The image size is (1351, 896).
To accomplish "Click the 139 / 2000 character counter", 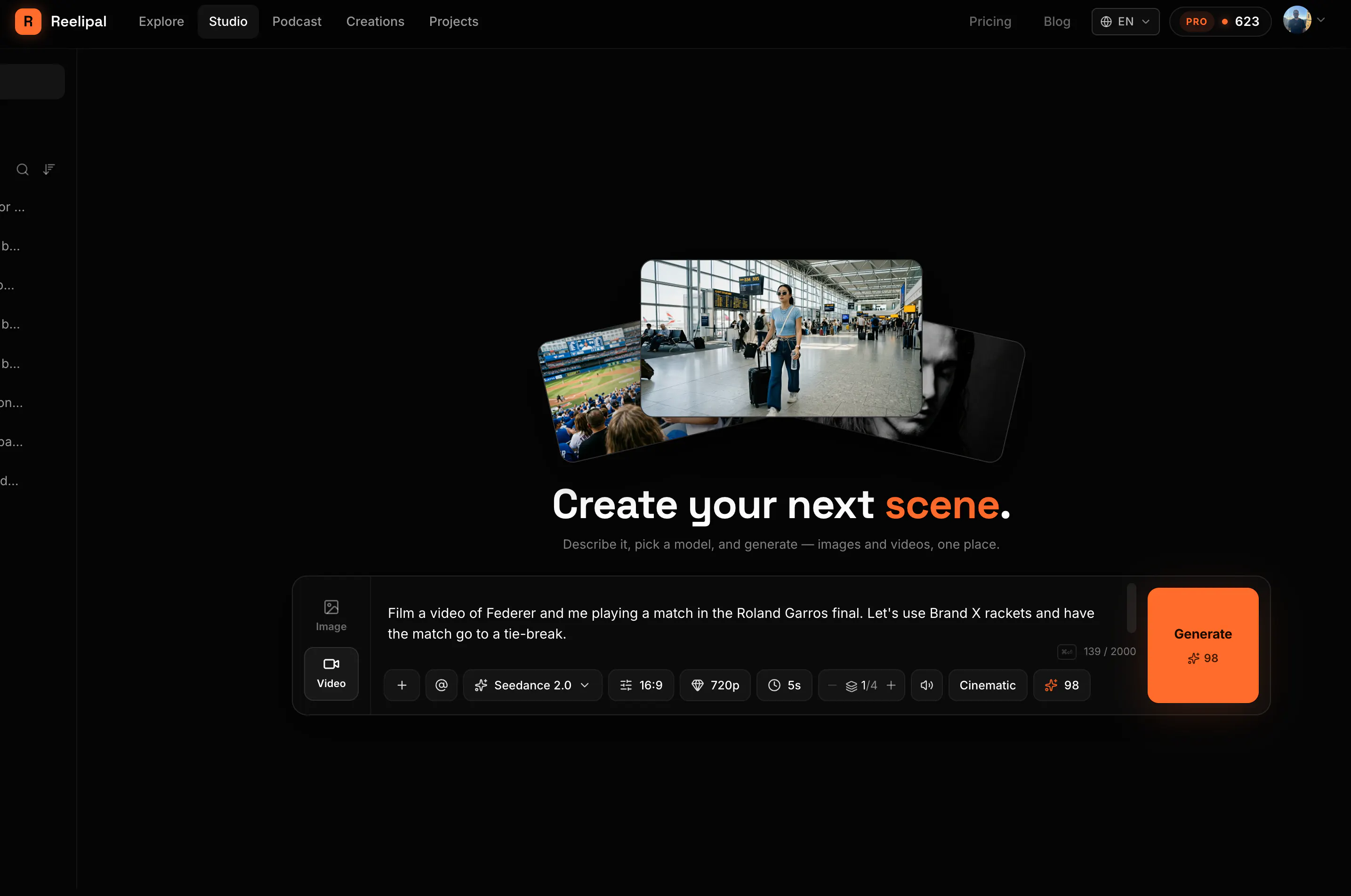I will click(x=1109, y=651).
